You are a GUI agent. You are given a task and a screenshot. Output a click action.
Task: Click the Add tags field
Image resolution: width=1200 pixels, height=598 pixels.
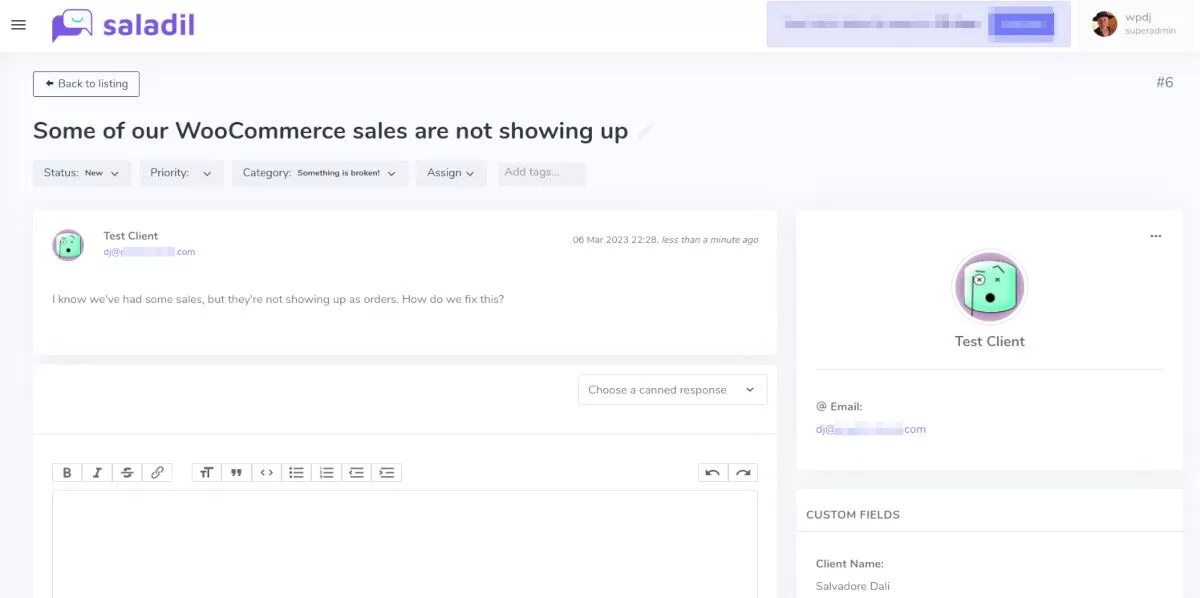tap(541, 173)
